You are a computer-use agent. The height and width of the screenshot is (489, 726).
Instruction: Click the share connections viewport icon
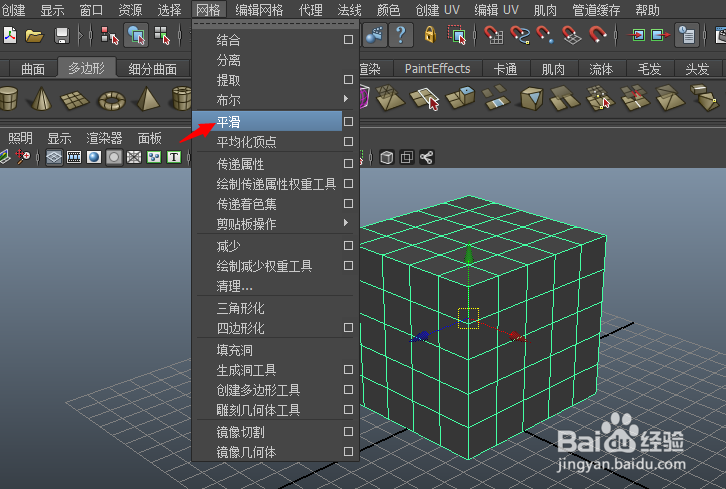pos(426,157)
